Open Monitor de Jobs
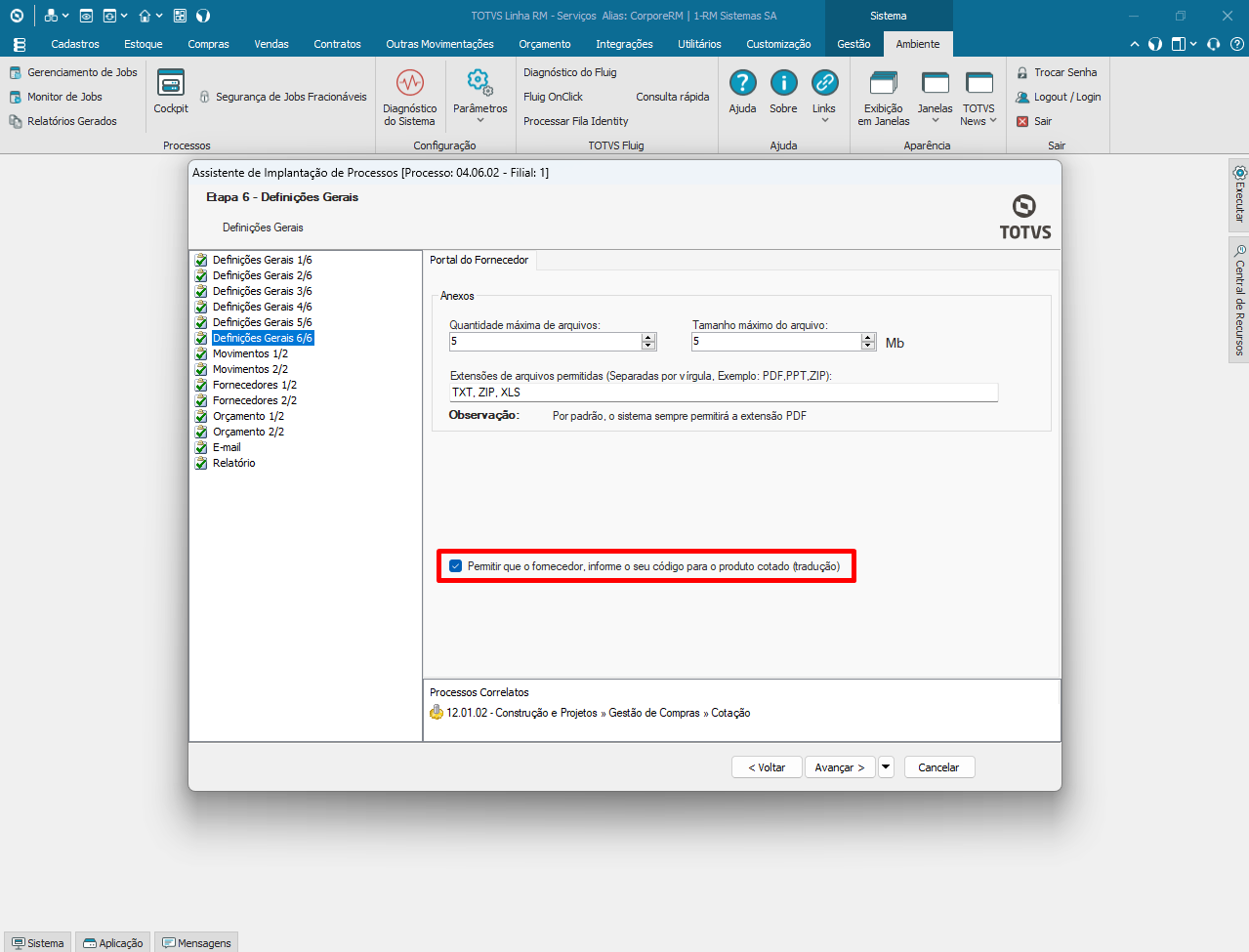 [56, 97]
